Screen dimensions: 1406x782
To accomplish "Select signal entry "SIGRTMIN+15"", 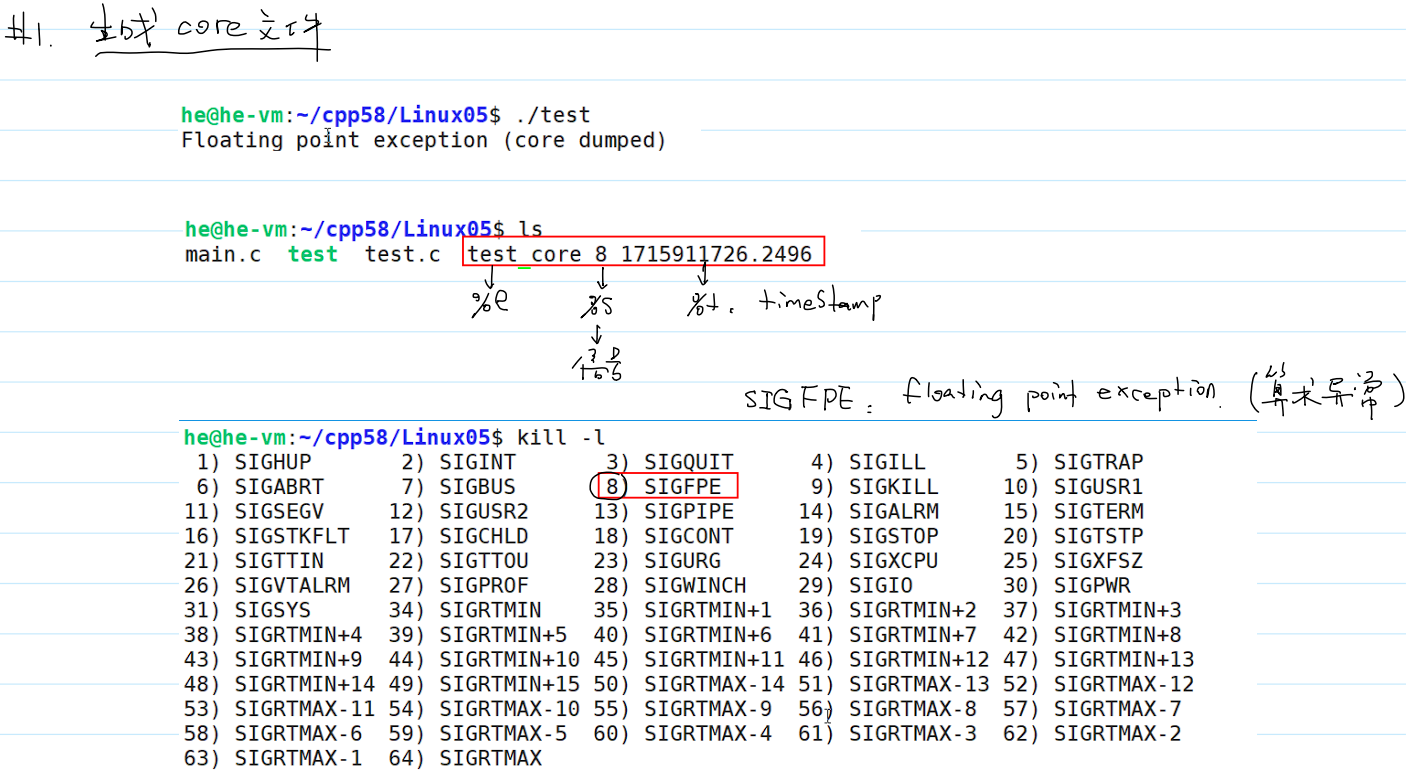I will pos(510,684).
